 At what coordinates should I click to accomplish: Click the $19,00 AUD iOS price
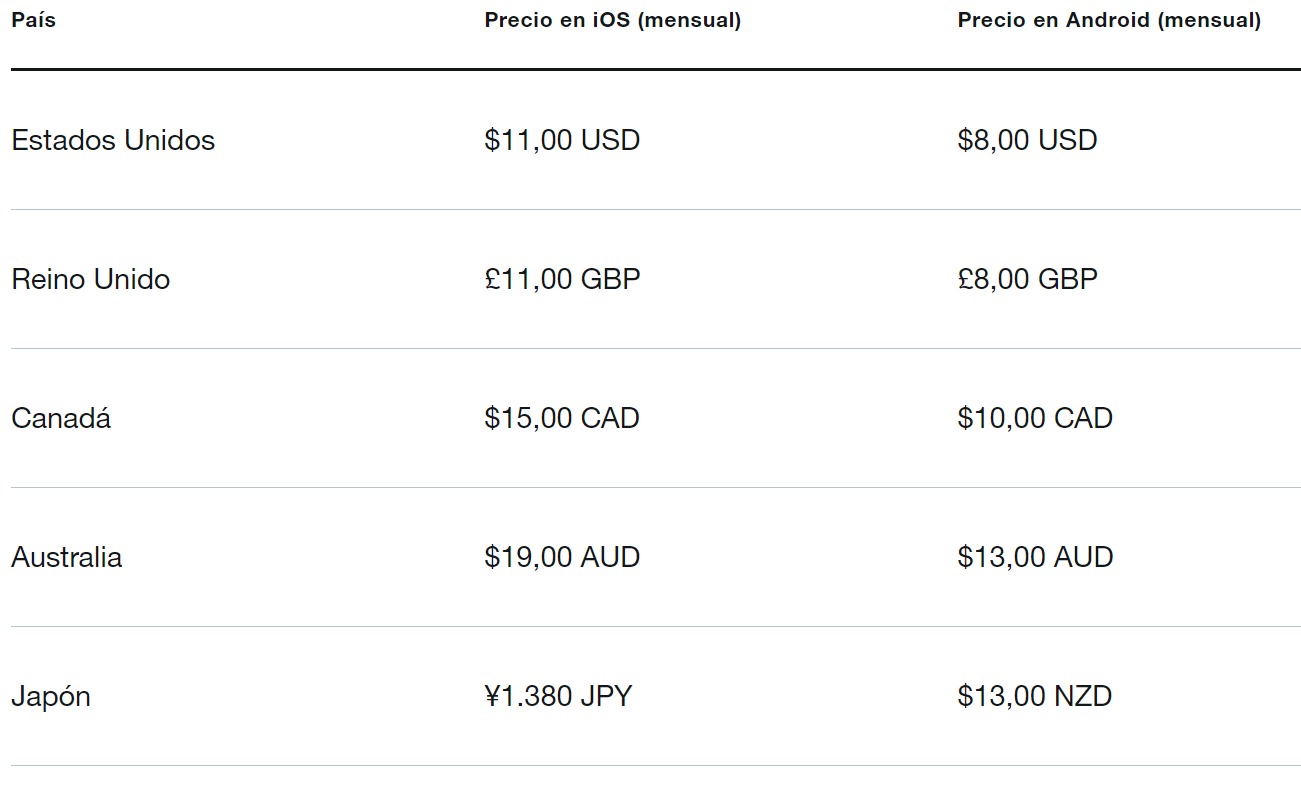[x=562, y=557]
